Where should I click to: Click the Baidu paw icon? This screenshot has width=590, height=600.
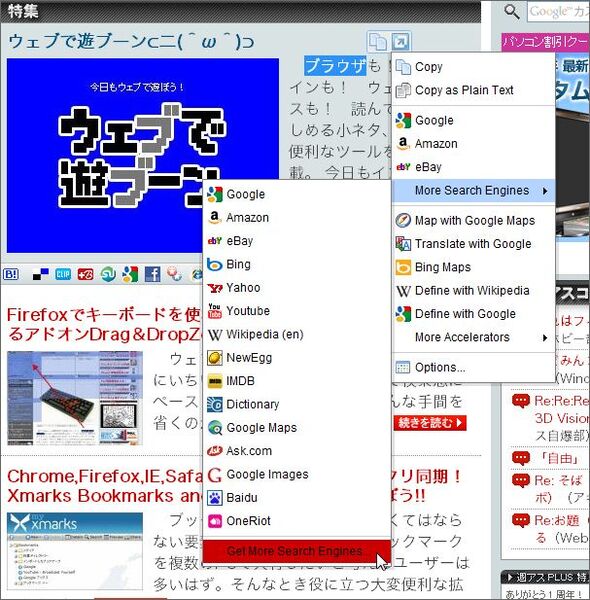(215, 498)
